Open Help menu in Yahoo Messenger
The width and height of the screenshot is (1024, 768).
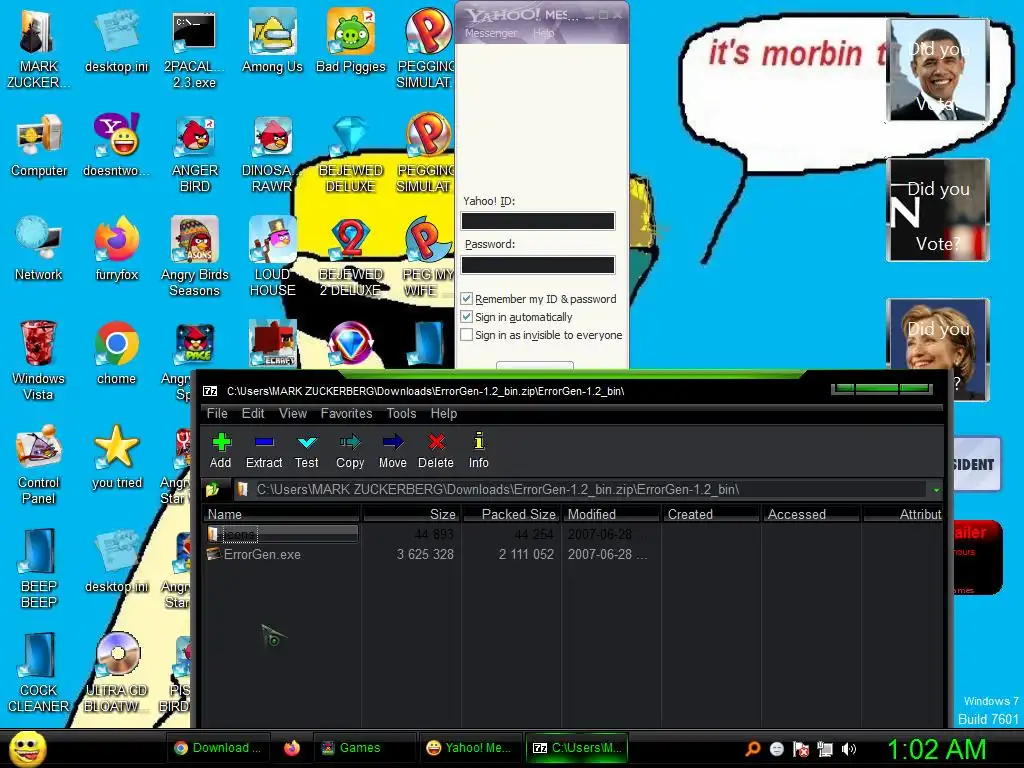click(x=543, y=33)
